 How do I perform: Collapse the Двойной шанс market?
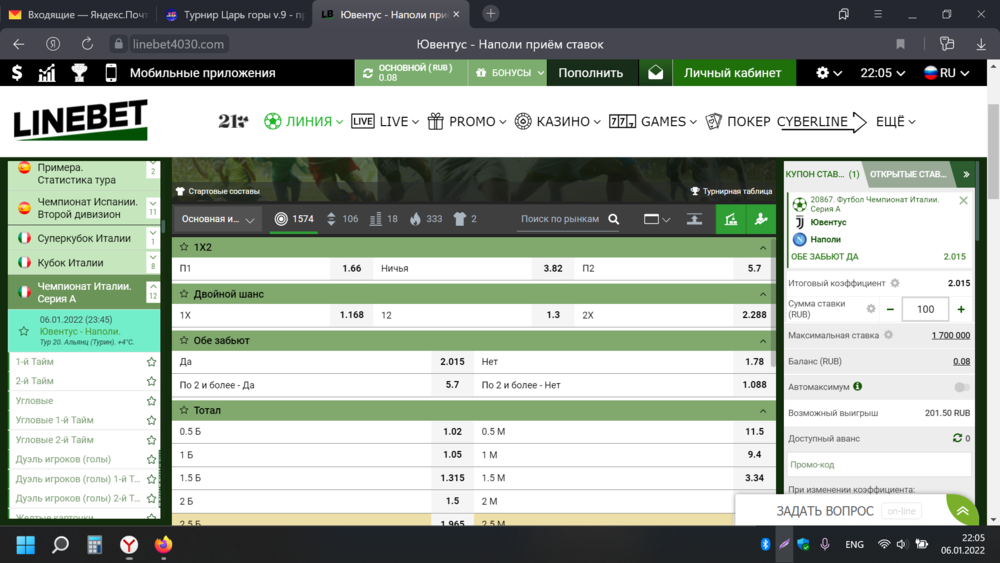coord(763,294)
